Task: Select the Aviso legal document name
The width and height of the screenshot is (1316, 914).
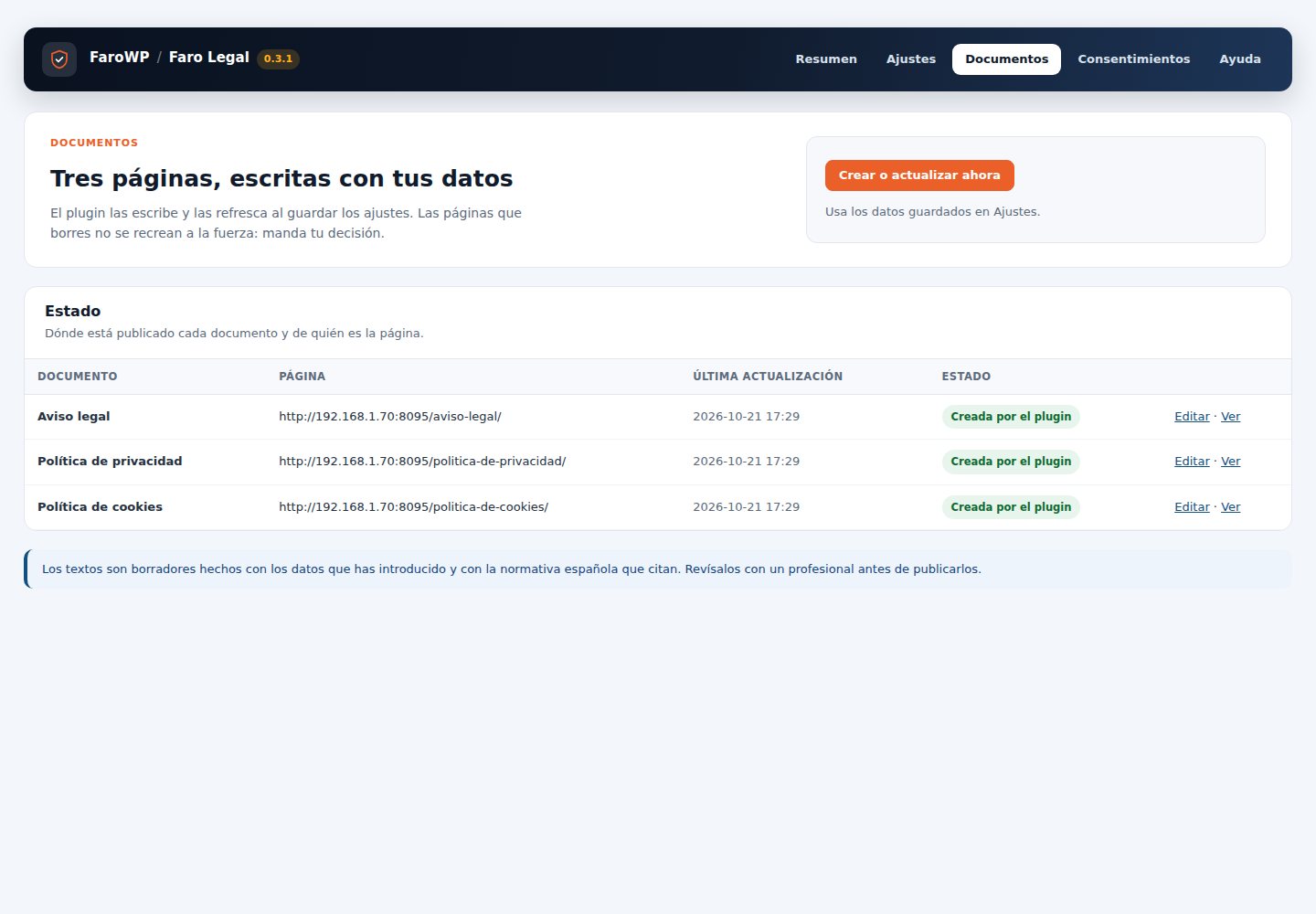Action: tap(74, 417)
